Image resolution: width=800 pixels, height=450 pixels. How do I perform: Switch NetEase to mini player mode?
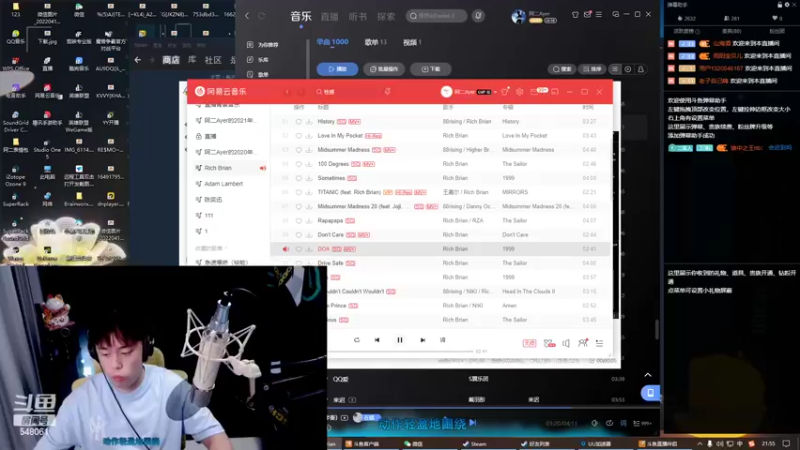pos(555,92)
